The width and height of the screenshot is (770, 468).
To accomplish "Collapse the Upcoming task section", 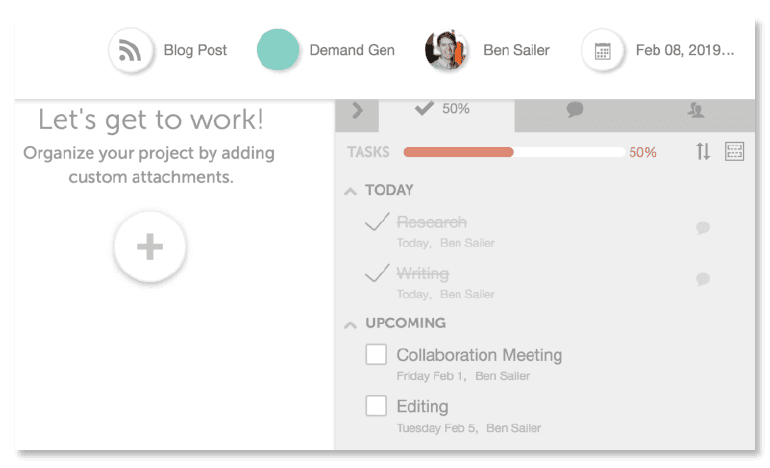I will (x=350, y=324).
